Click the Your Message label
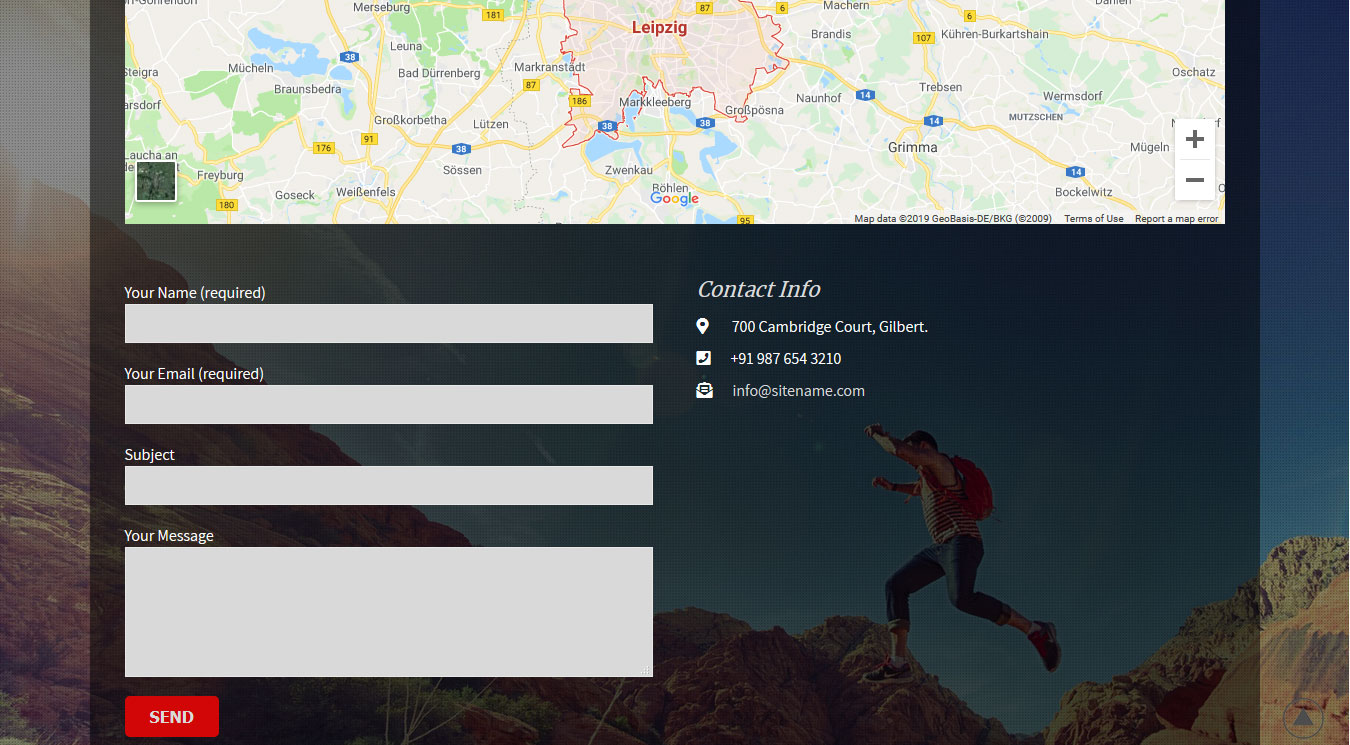 click(x=169, y=536)
